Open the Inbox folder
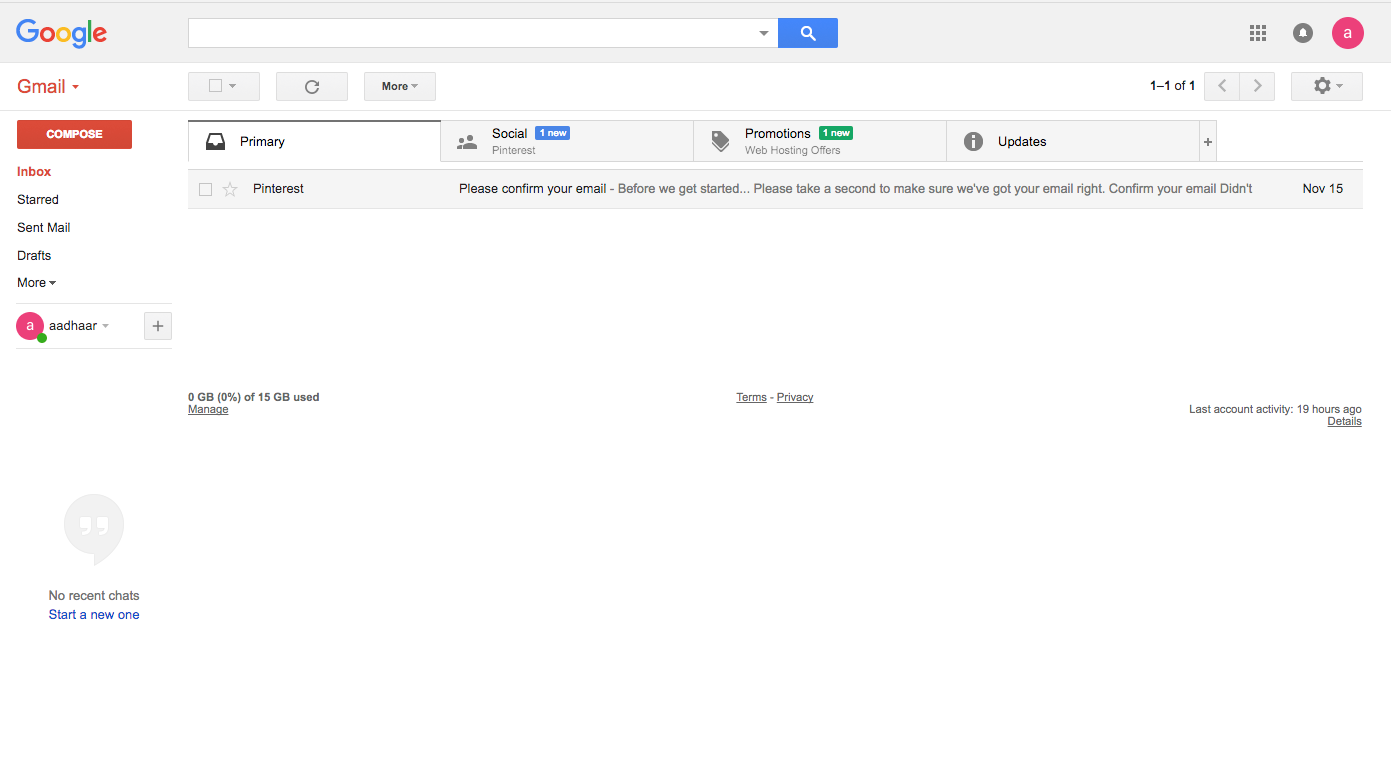Screen dimensions: 1391x764 click(34, 172)
